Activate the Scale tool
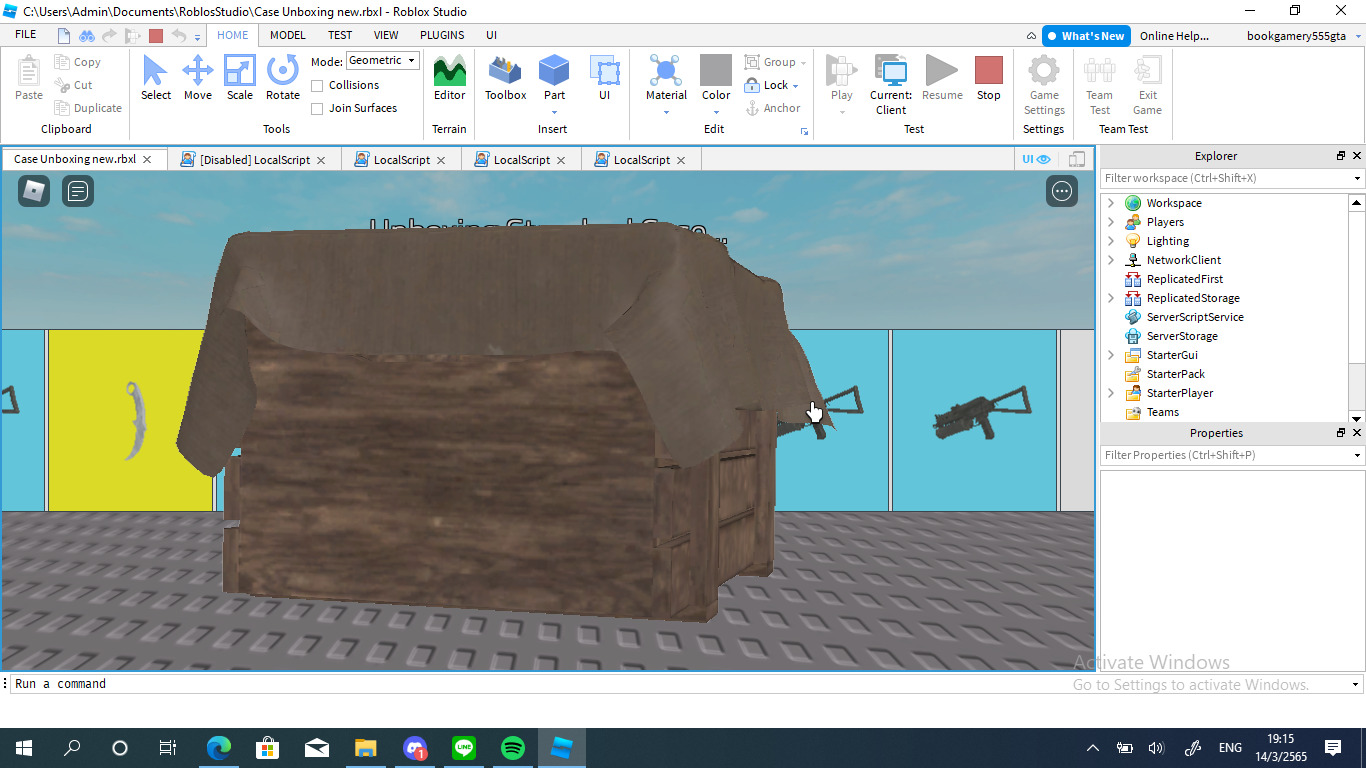The height and width of the screenshot is (768, 1366). tap(240, 78)
